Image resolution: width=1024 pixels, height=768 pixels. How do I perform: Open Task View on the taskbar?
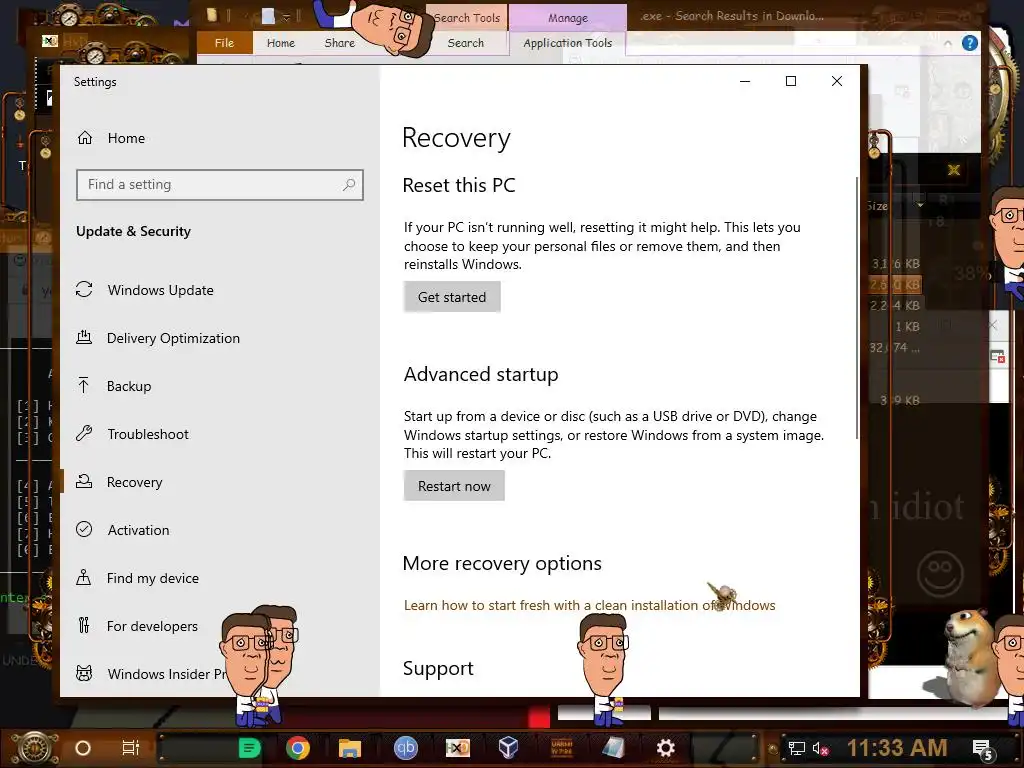coord(131,748)
